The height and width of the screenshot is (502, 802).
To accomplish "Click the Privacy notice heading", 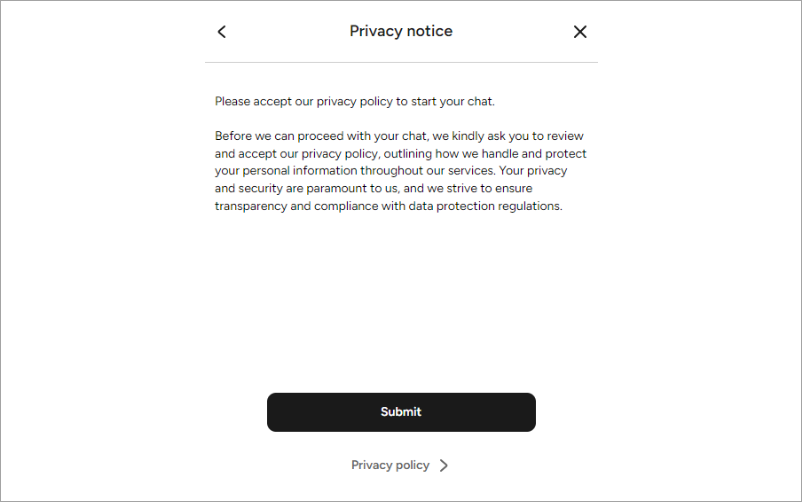I will click(401, 31).
